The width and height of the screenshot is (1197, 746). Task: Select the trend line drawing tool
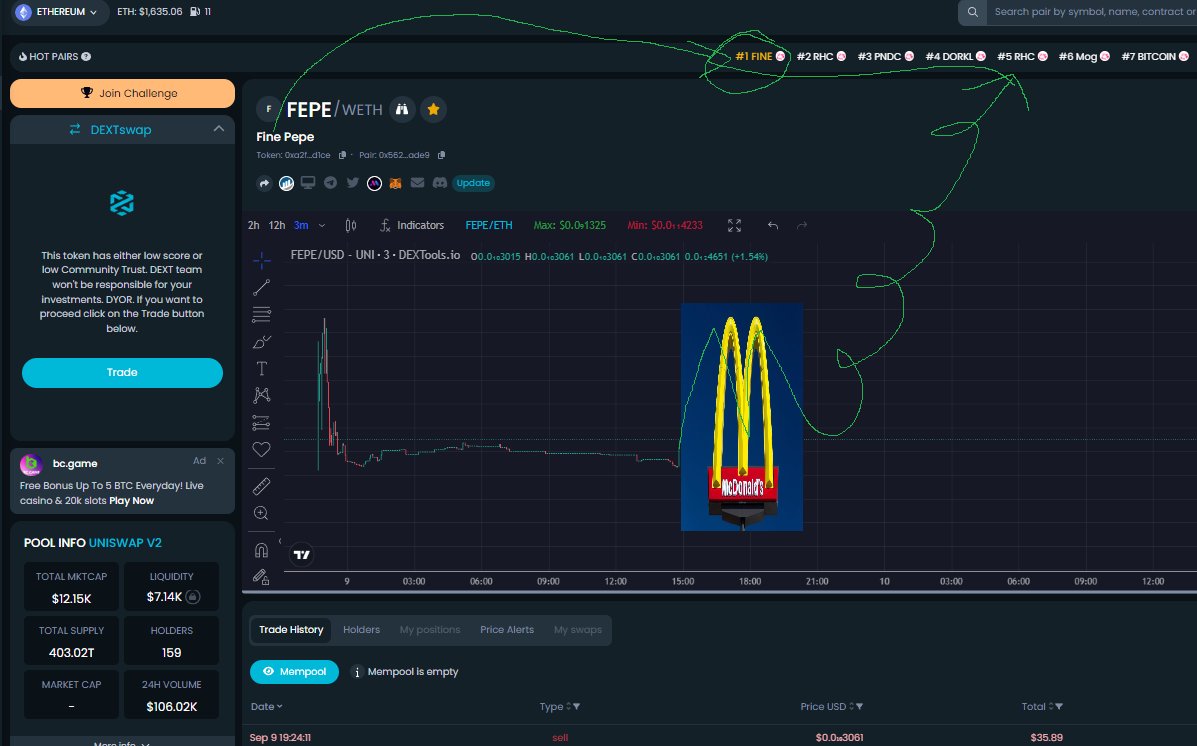click(x=261, y=287)
